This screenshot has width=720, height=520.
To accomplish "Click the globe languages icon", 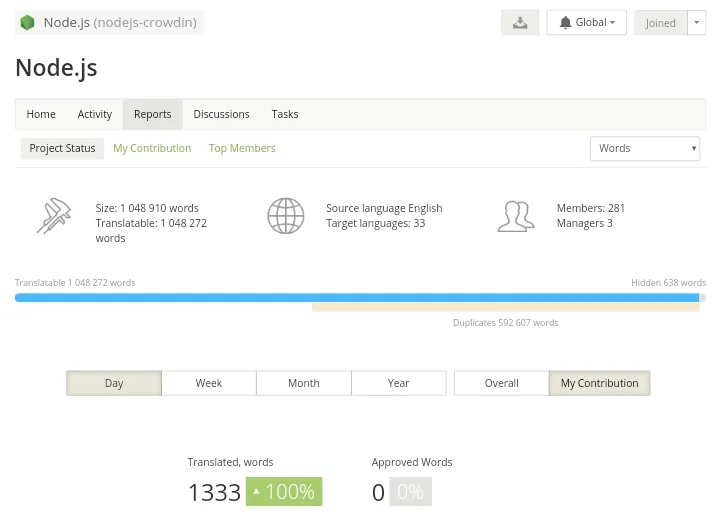I will point(286,216).
